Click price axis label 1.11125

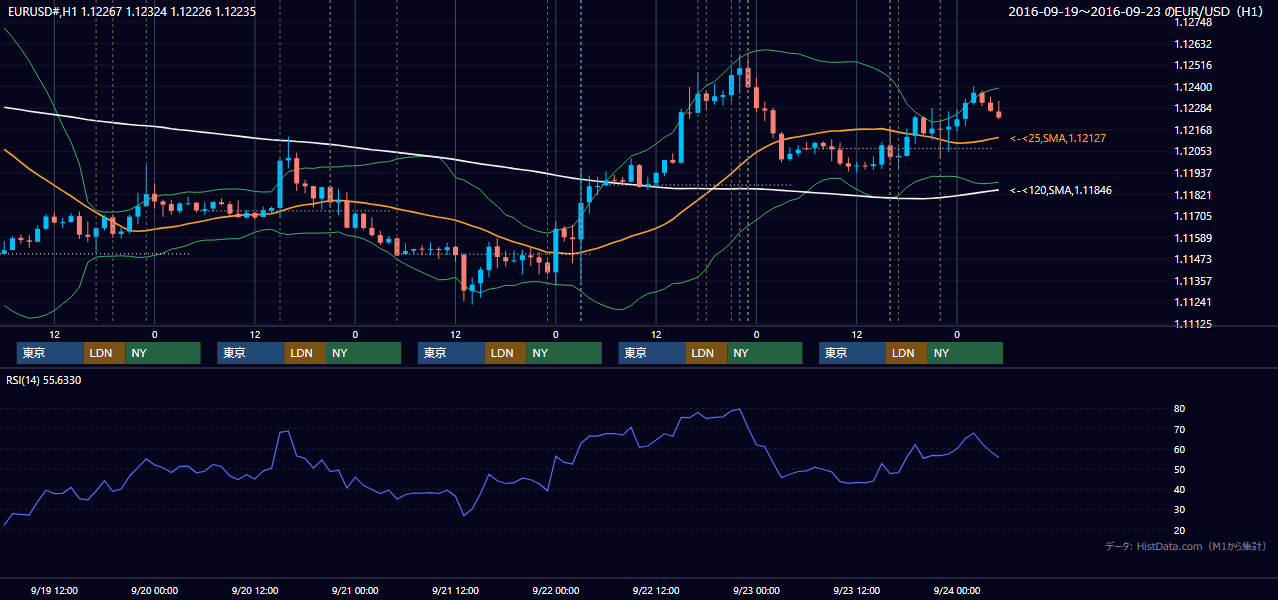(x=1194, y=324)
